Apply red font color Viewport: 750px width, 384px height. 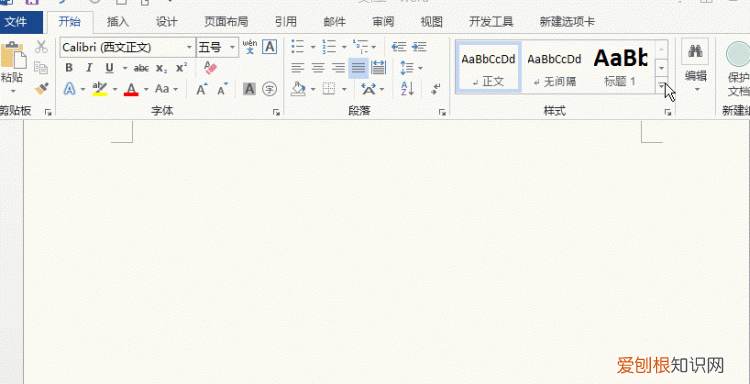pos(131,89)
